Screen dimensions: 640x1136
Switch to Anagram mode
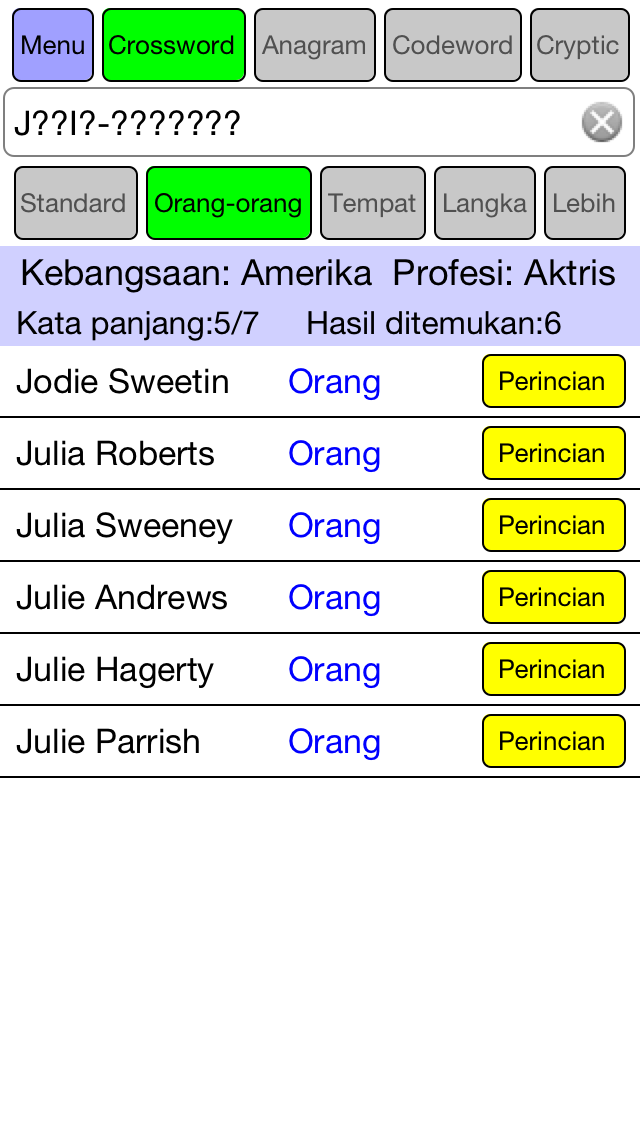[315, 45]
